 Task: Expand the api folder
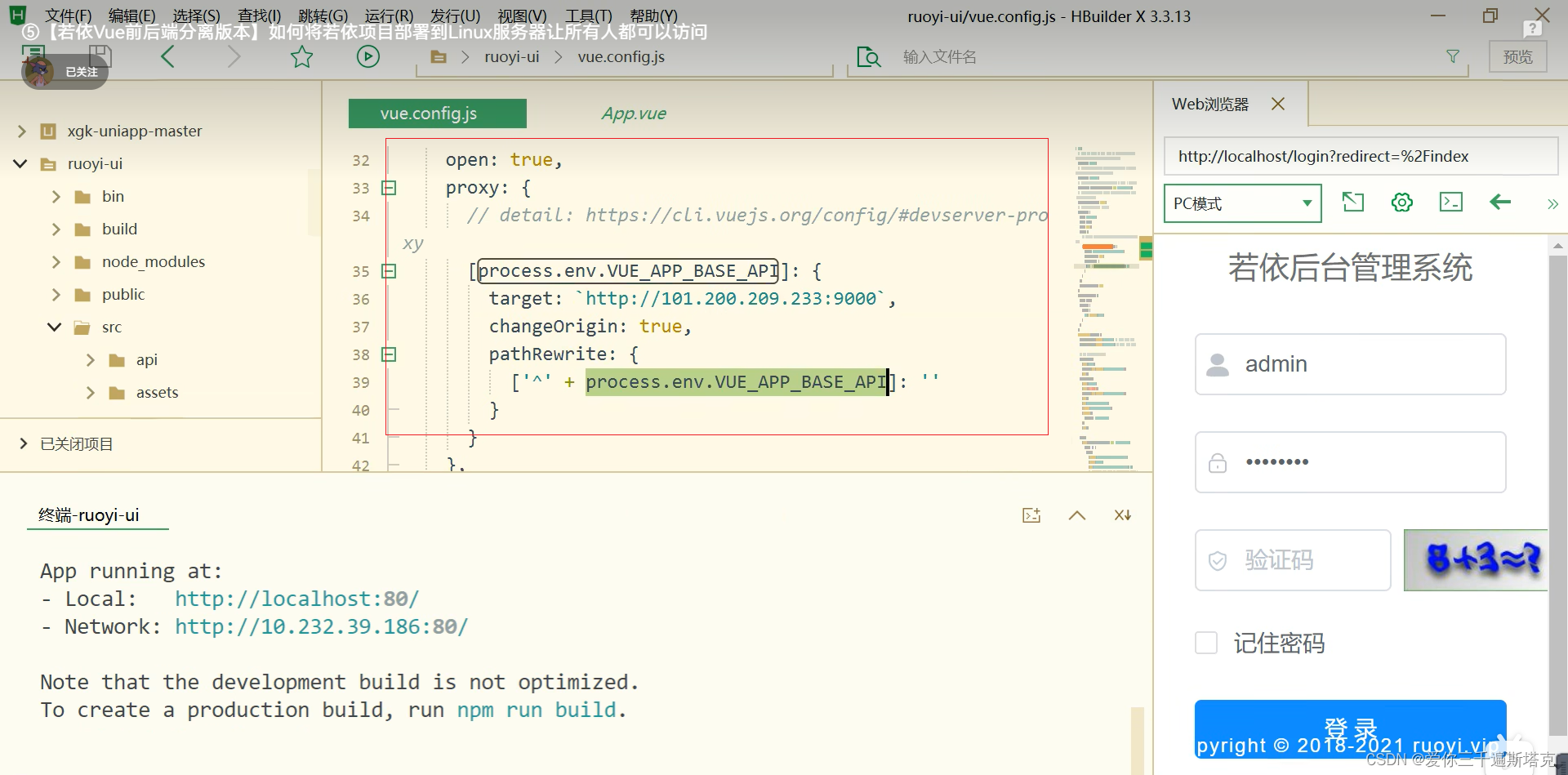click(x=91, y=359)
